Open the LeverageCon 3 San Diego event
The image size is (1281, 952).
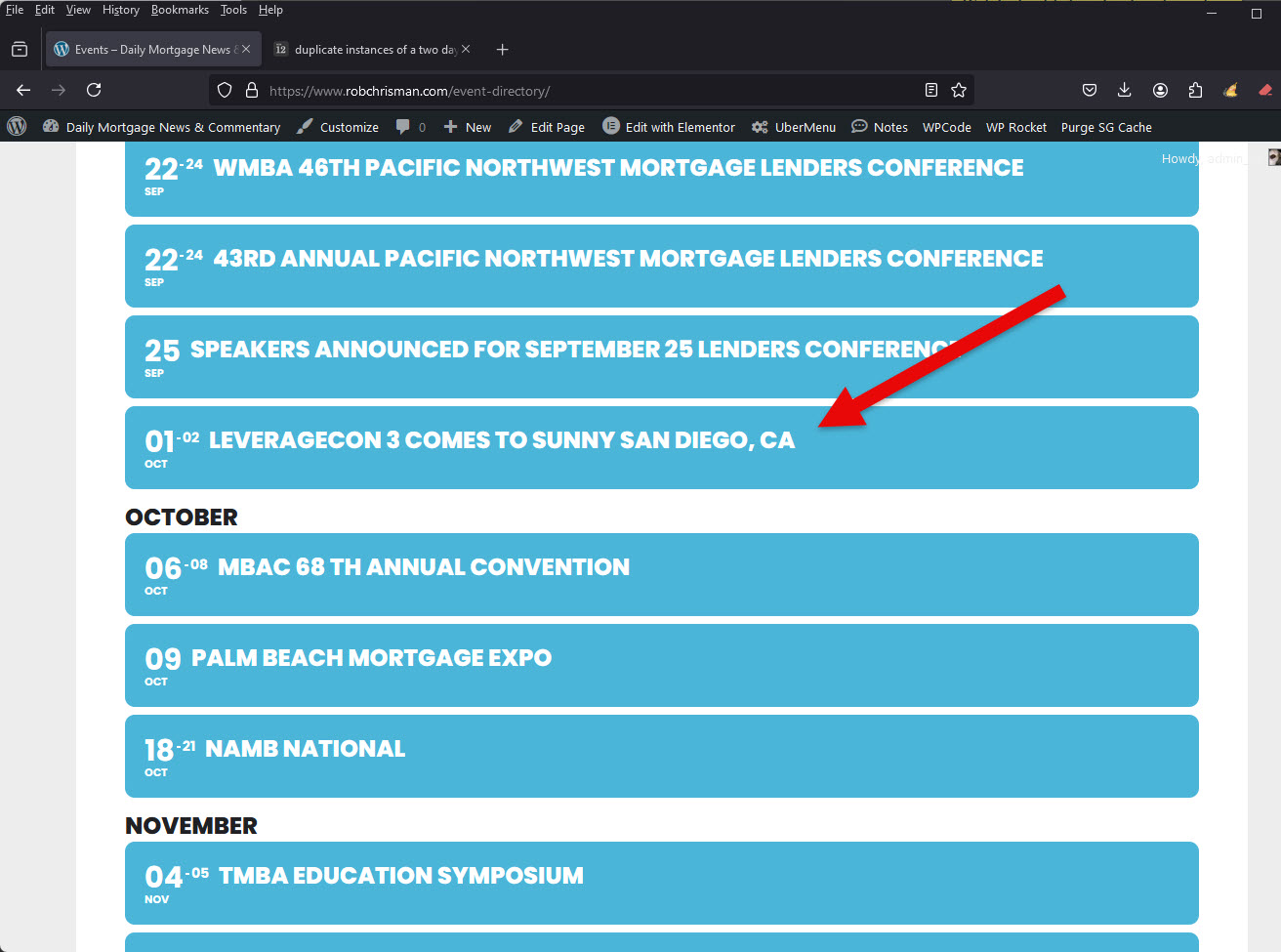click(x=662, y=447)
